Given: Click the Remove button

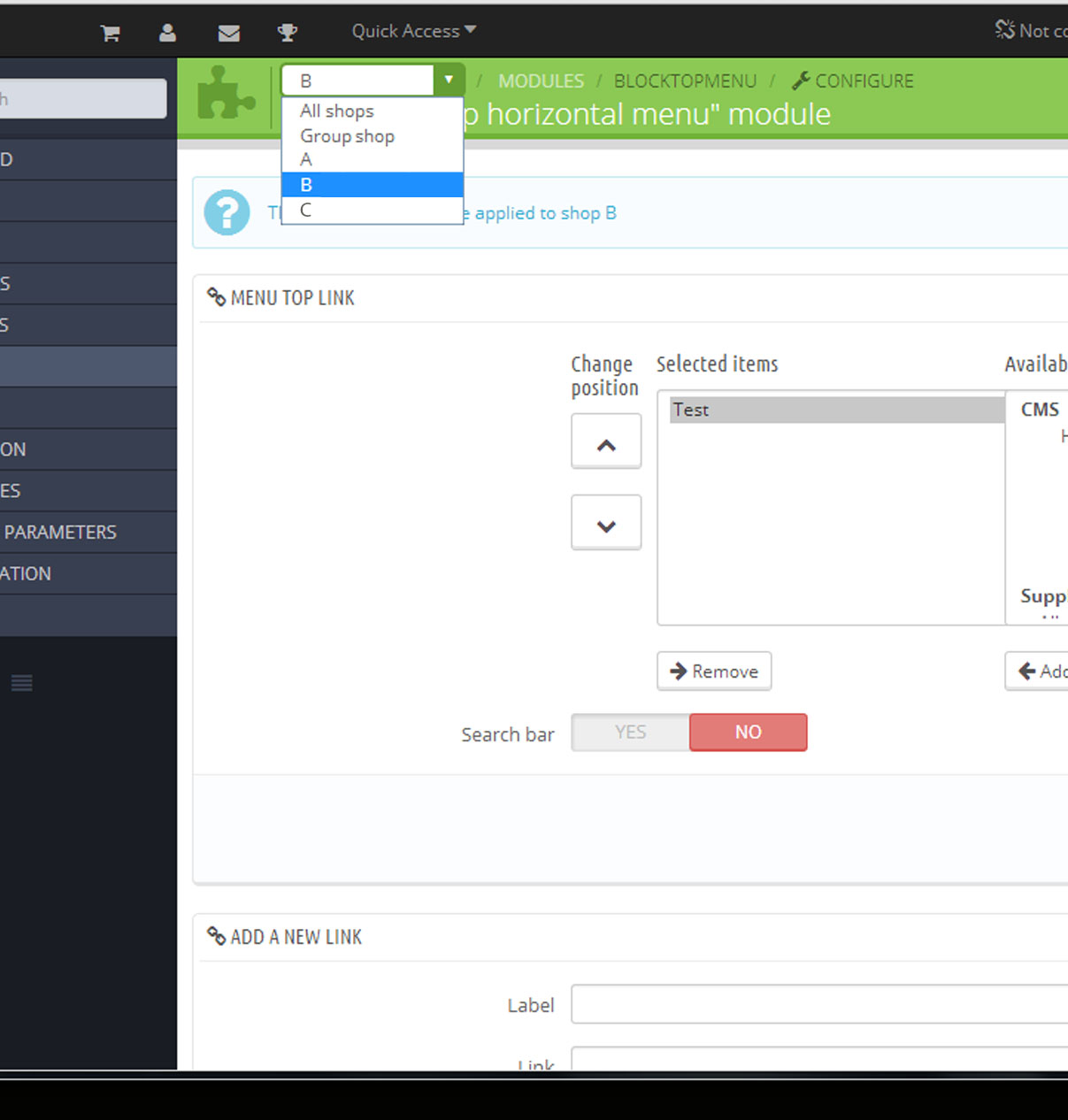Looking at the screenshot, I should tap(714, 671).
